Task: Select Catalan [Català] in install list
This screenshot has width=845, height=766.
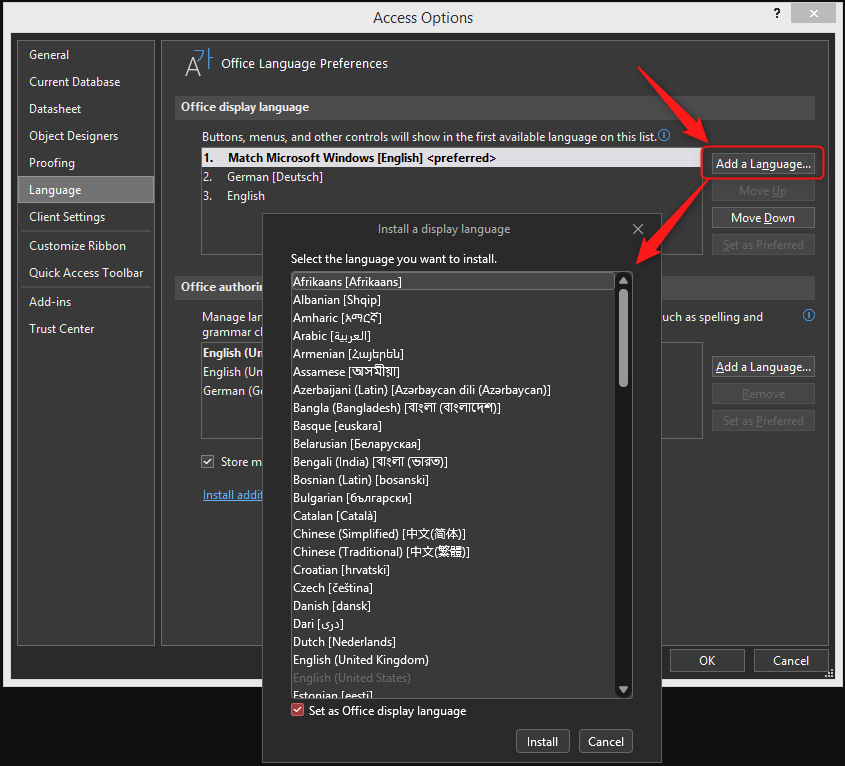Action: pos(453,516)
